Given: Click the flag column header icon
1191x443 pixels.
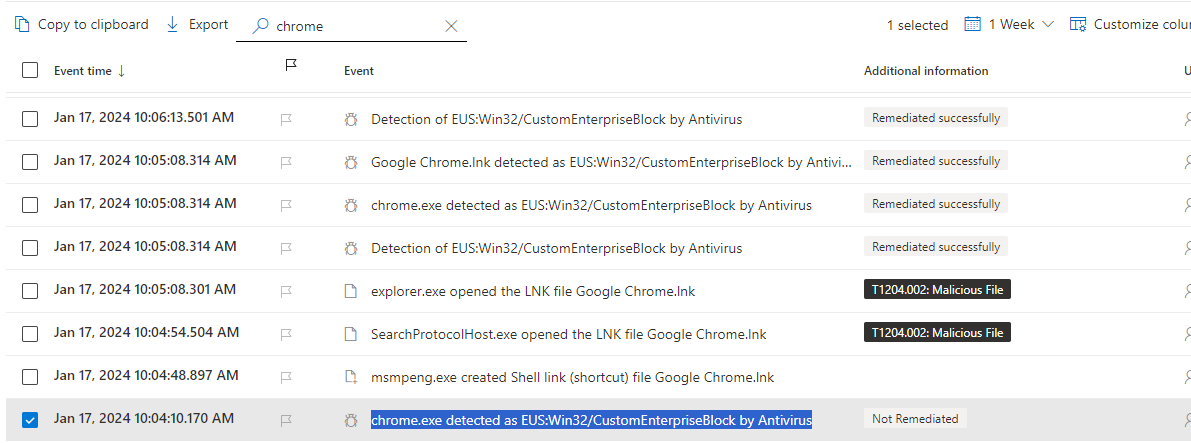Looking at the screenshot, I should tap(291, 65).
